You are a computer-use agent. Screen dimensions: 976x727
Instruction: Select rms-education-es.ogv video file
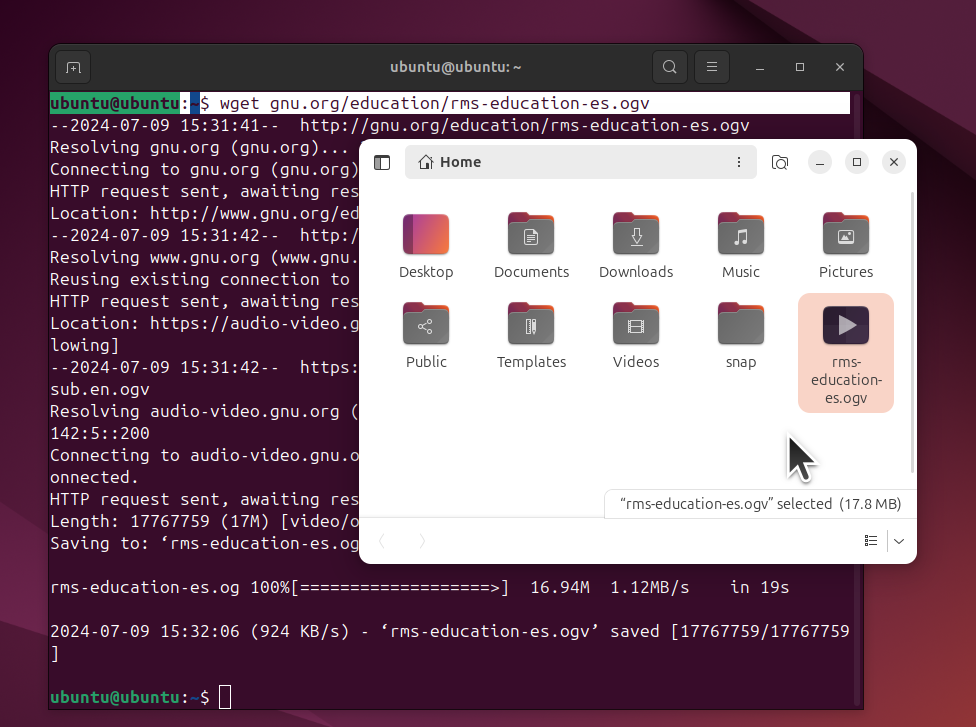pos(846,353)
